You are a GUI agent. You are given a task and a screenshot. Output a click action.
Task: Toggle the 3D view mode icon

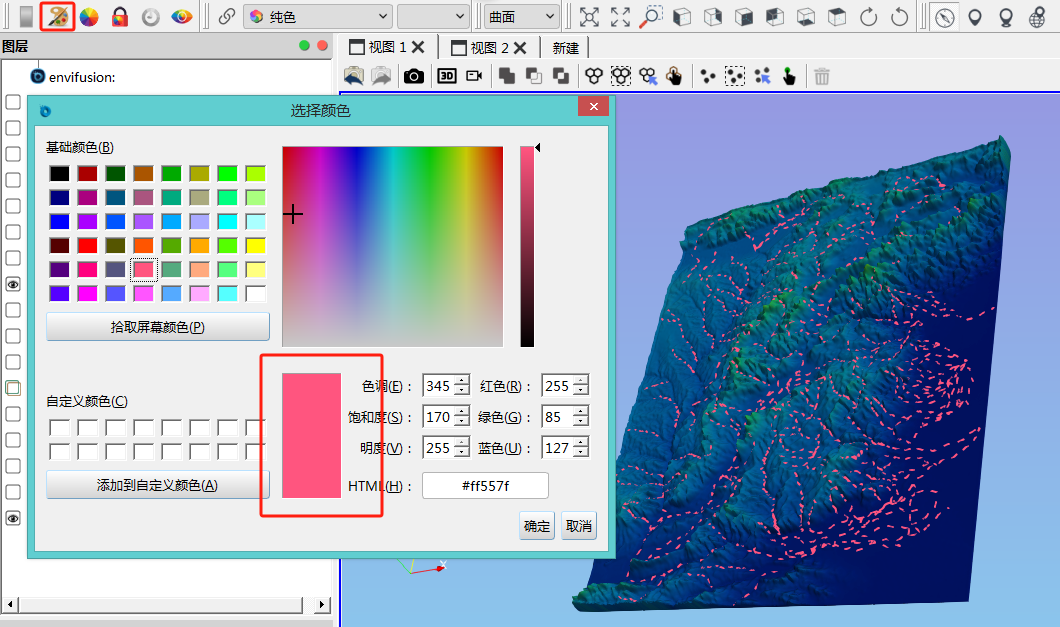tap(446, 76)
